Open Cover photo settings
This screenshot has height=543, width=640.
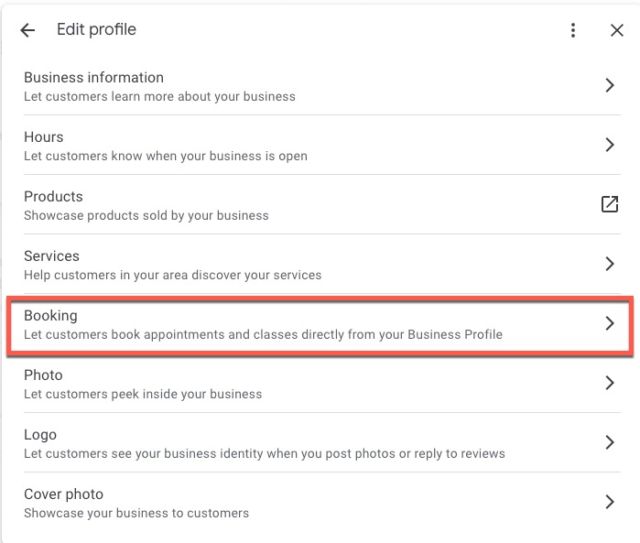(x=63, y=494)
